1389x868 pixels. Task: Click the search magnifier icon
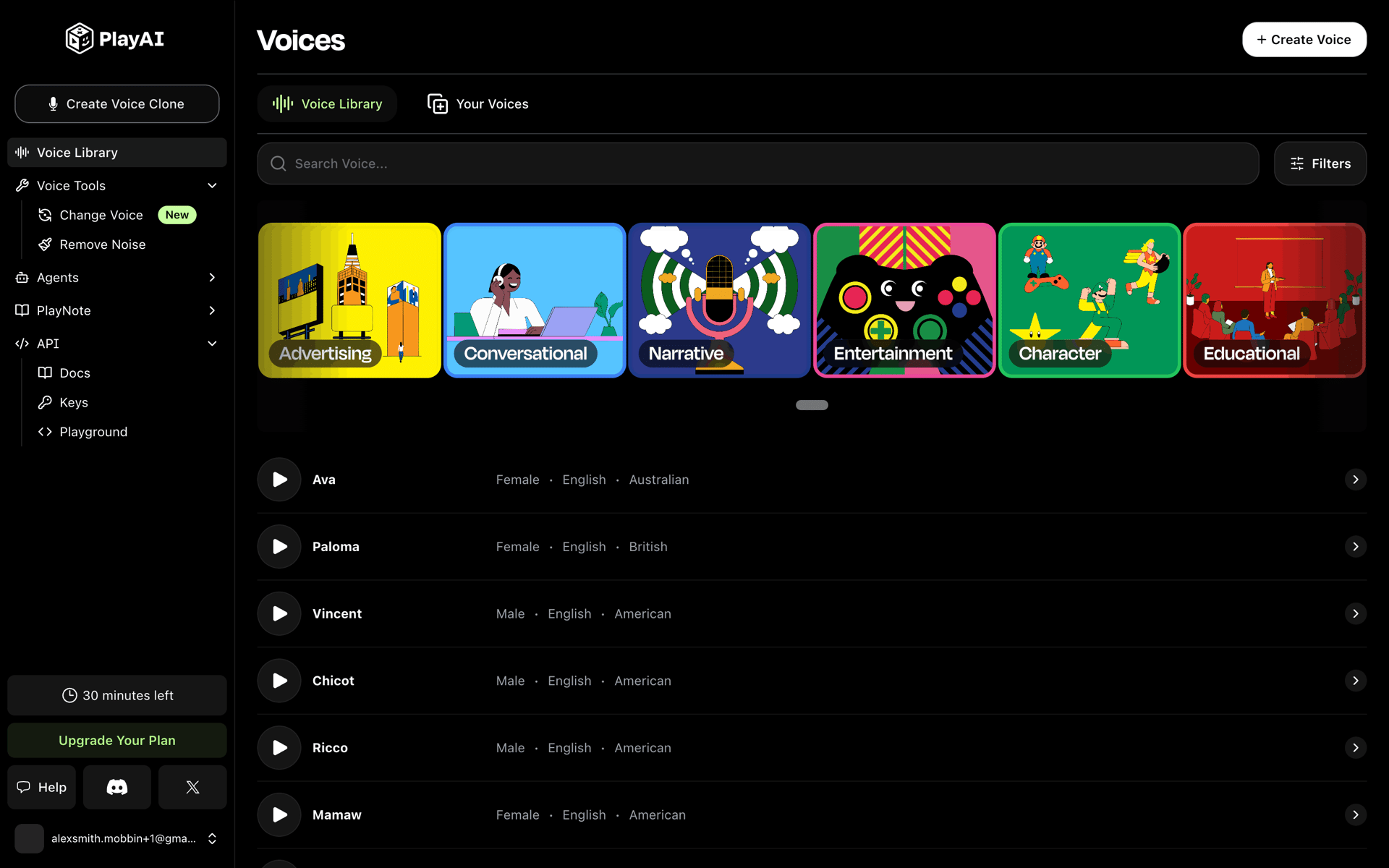[x=279, y=163]
